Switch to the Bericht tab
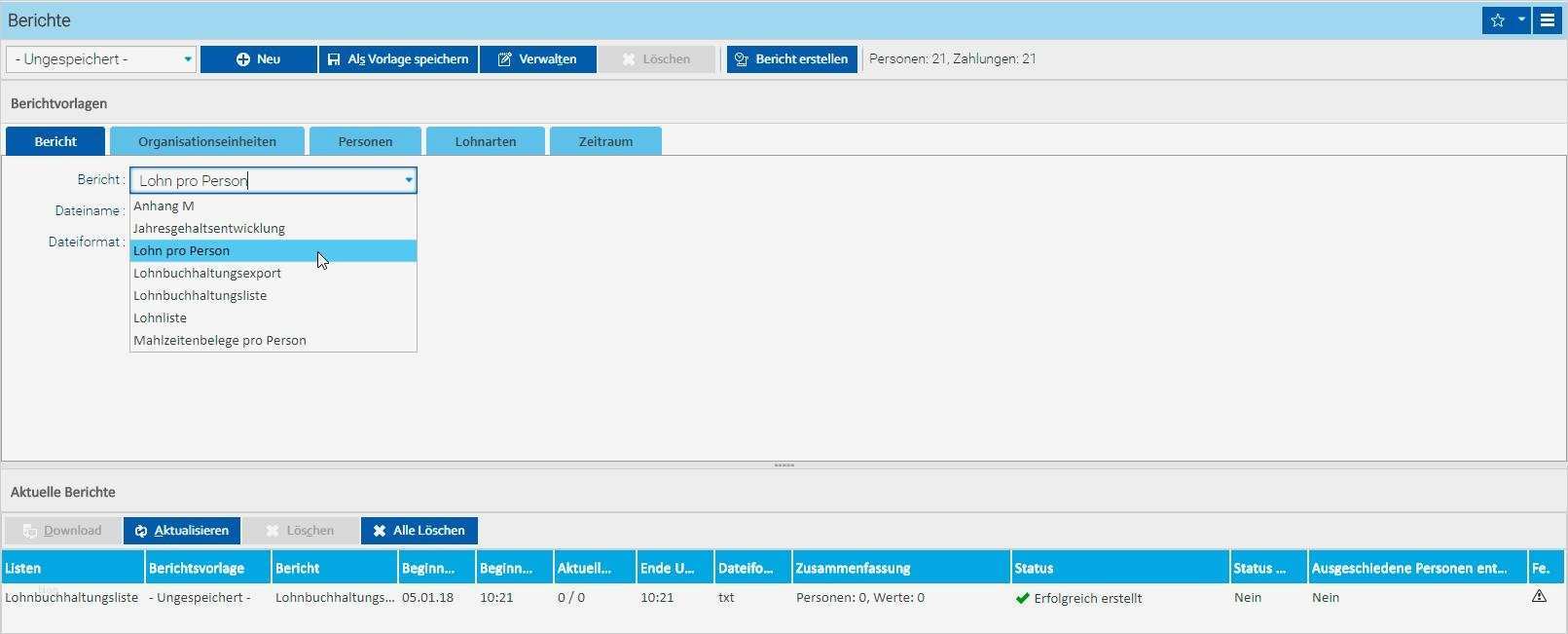 coord(55,141)
